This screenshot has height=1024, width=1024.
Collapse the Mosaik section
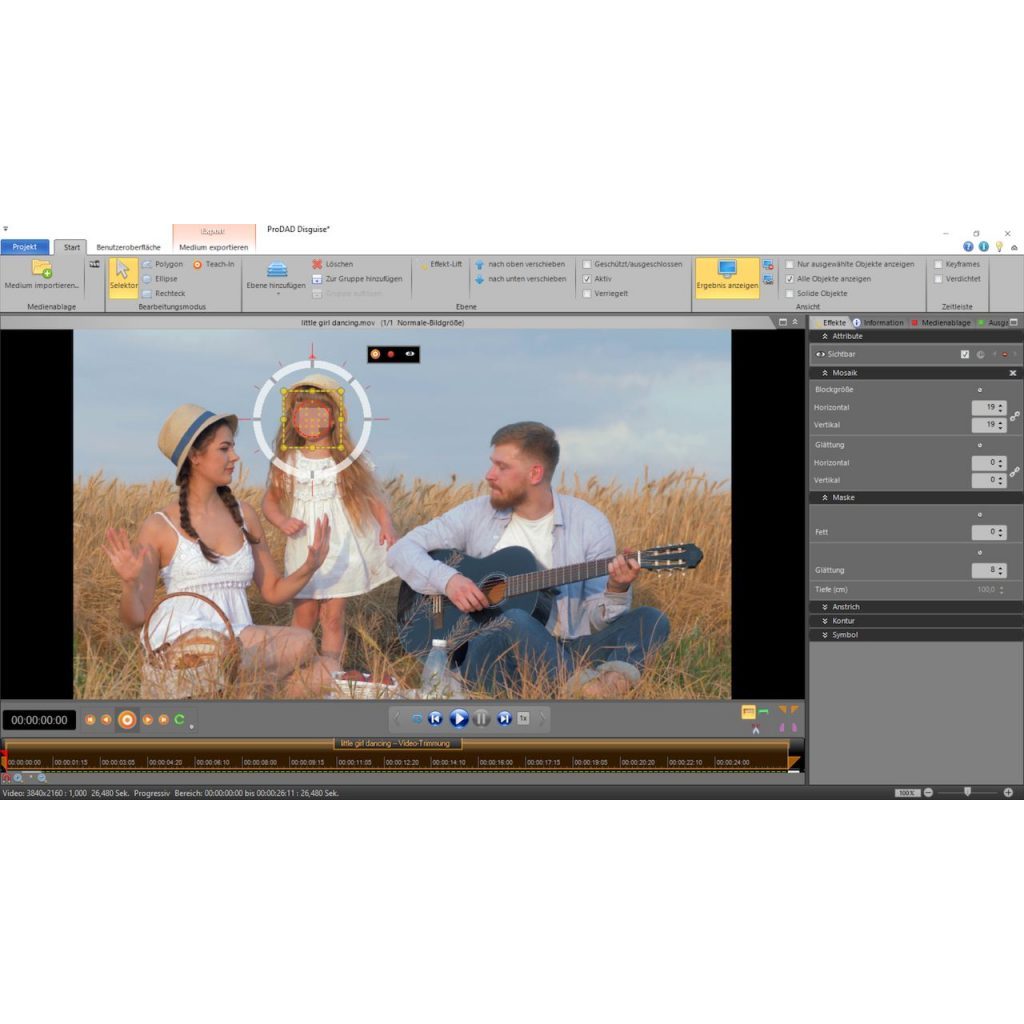(x=825, y=373)
